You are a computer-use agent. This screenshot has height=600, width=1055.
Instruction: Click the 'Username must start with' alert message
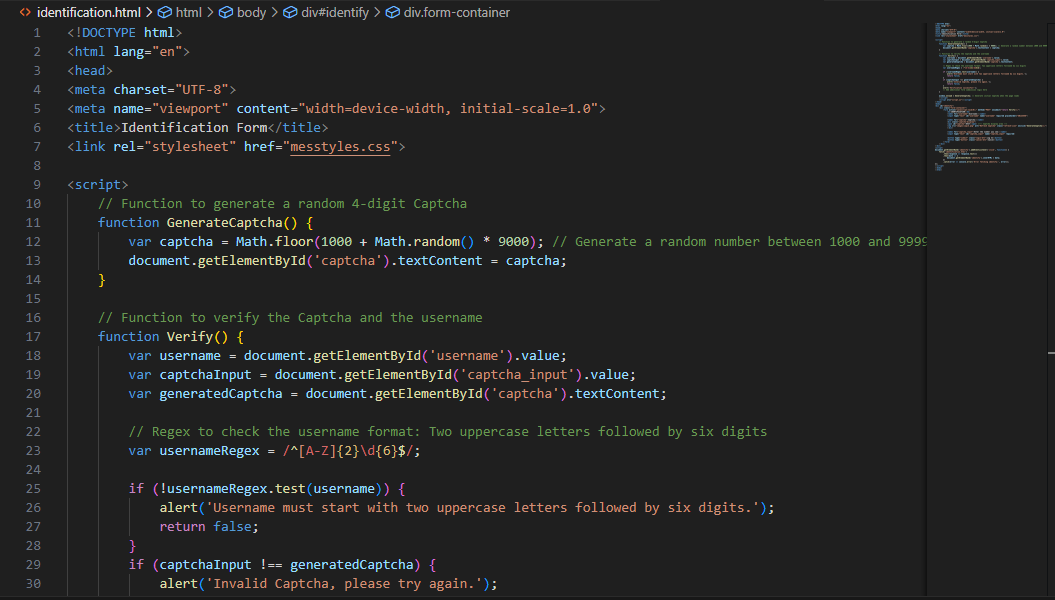coord(482,508)
